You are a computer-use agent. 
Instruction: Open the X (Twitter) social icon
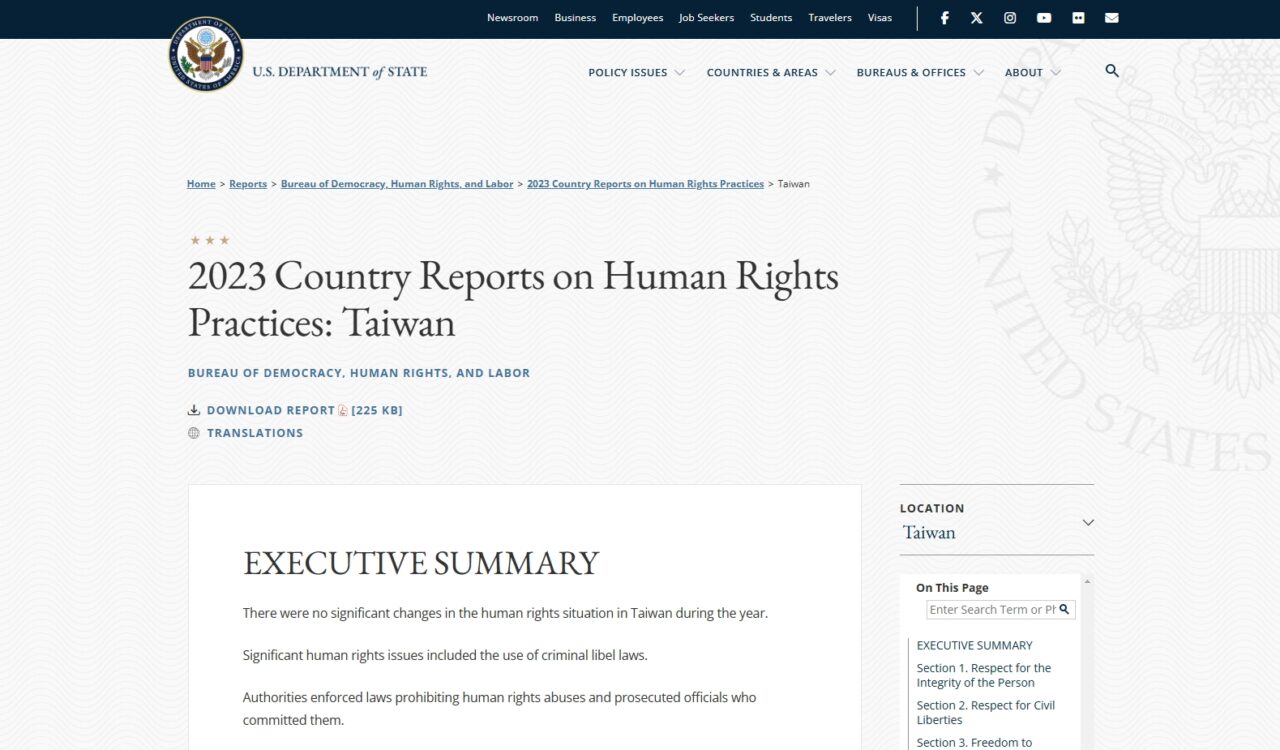click(977, 18)
